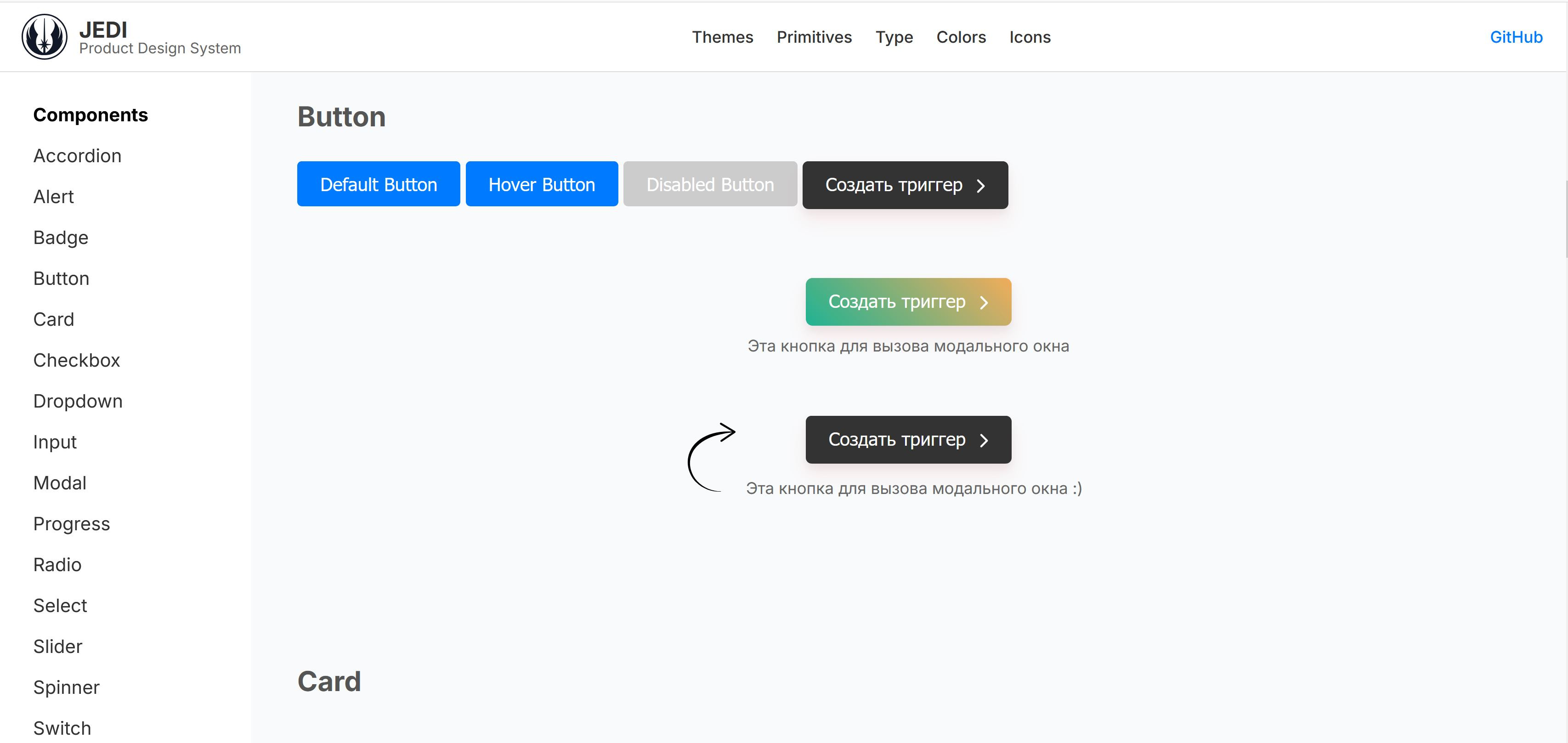Navigate to the Switch component
The width and height of the screenshot is (1568, 743).
tap(62, 727)
